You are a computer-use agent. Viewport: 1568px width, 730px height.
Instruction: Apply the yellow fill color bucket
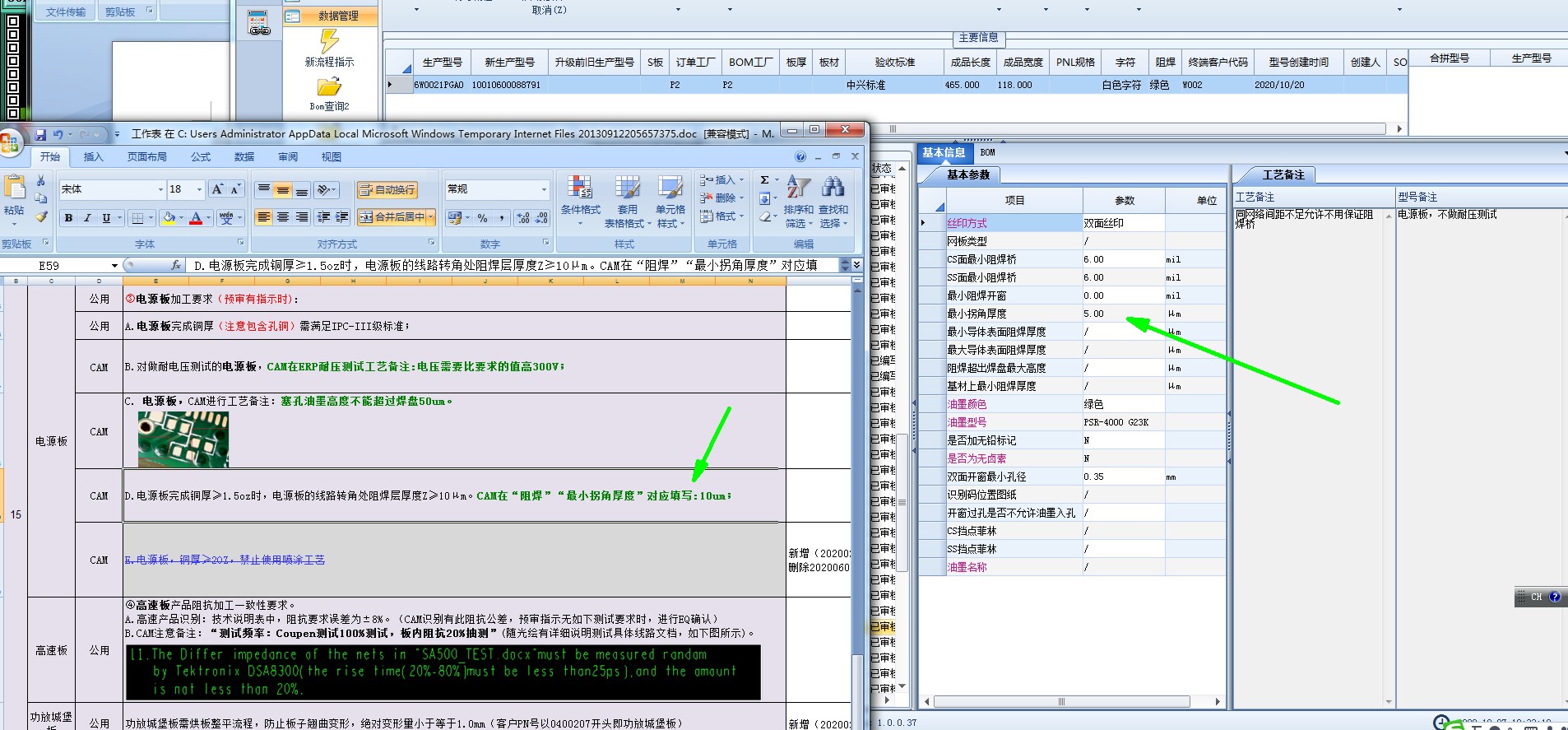tap(169, 218)
